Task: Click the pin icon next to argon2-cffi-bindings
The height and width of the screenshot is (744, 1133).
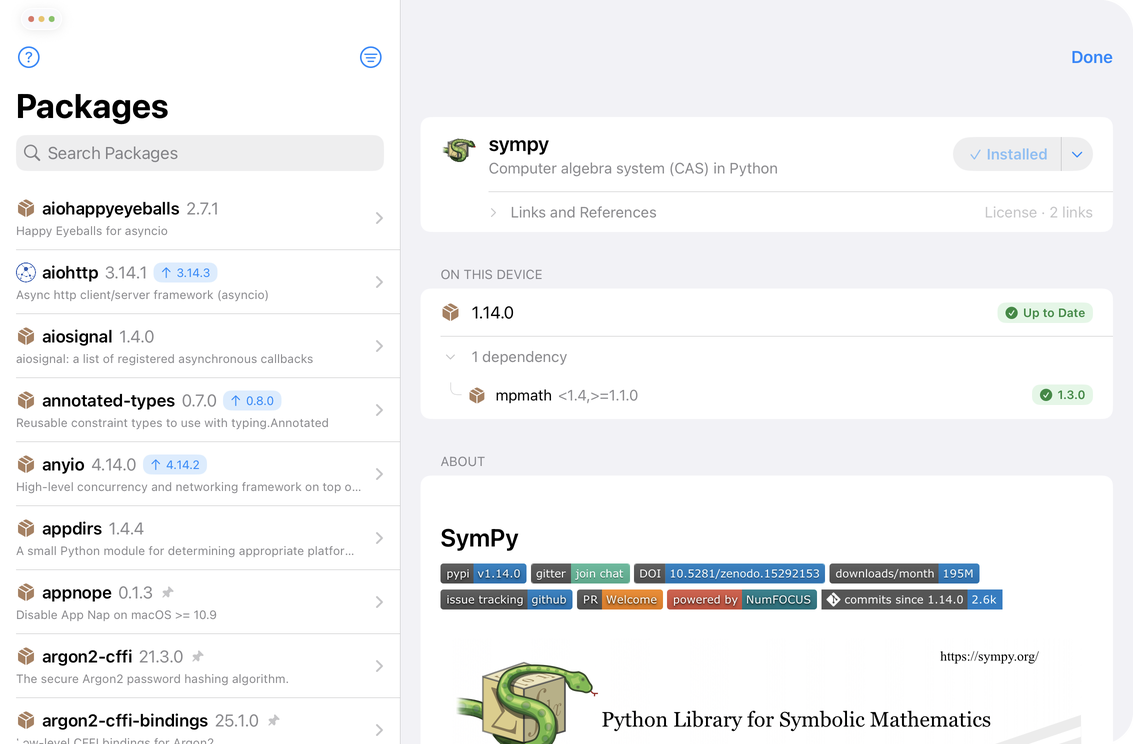Action: pyautogui.click(x=273, y=720)
